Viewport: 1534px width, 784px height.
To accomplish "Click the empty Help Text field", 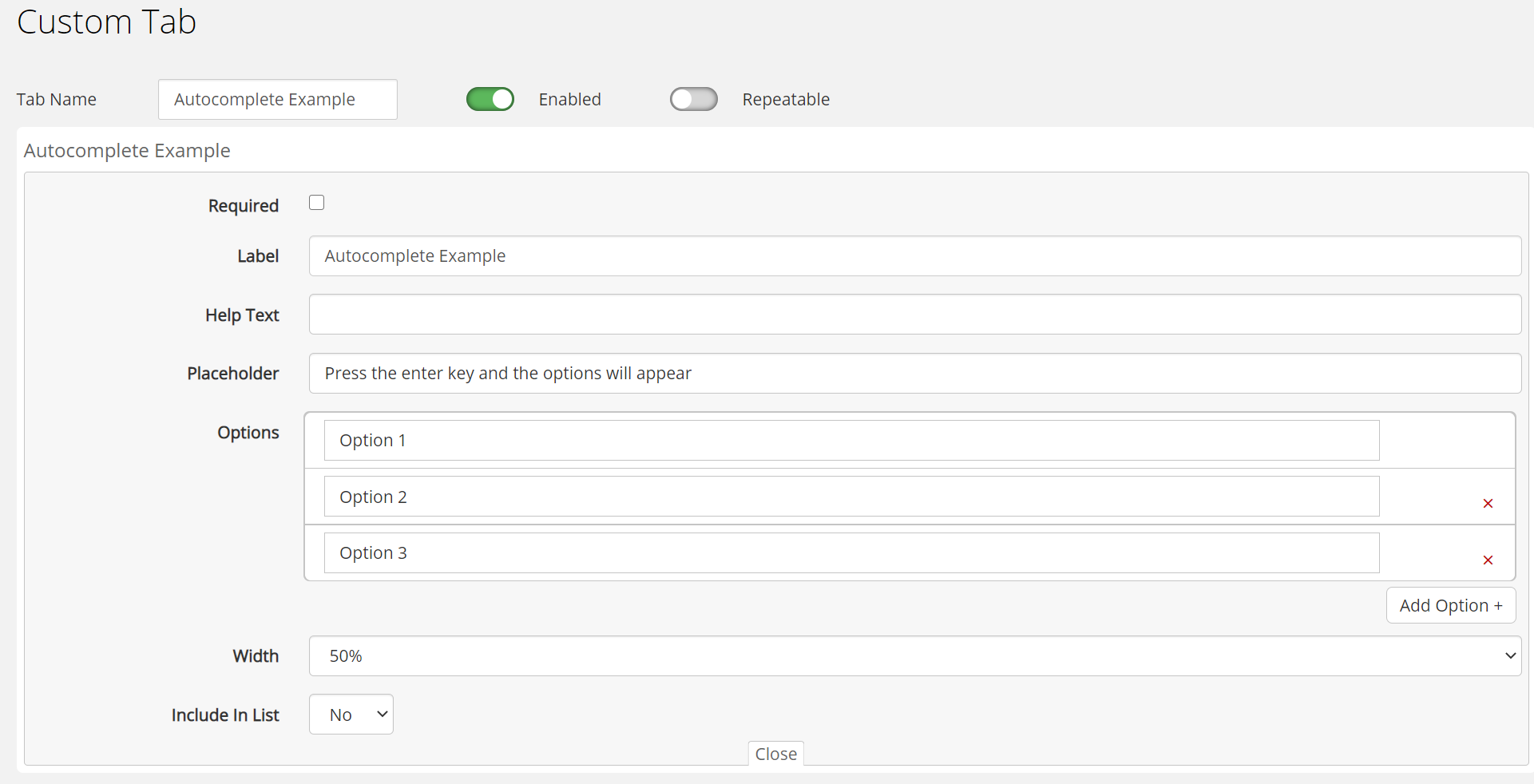I will pyautogui.click(x=914, y=315).
